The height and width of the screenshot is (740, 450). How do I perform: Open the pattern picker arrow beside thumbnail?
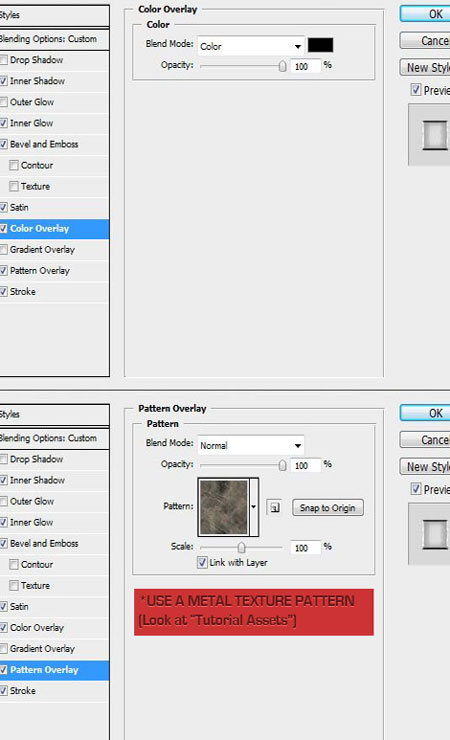coord(254,507)
